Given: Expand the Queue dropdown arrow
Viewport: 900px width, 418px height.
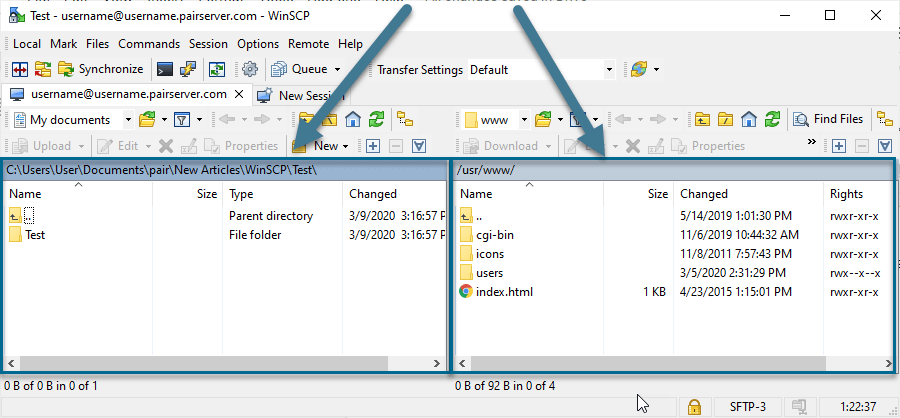Looking at the screenshot, I should coord(337,70).
